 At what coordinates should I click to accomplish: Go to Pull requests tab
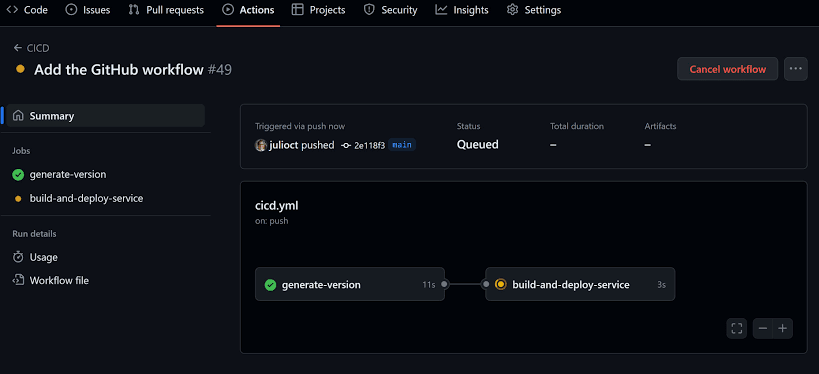click(166, 10)
